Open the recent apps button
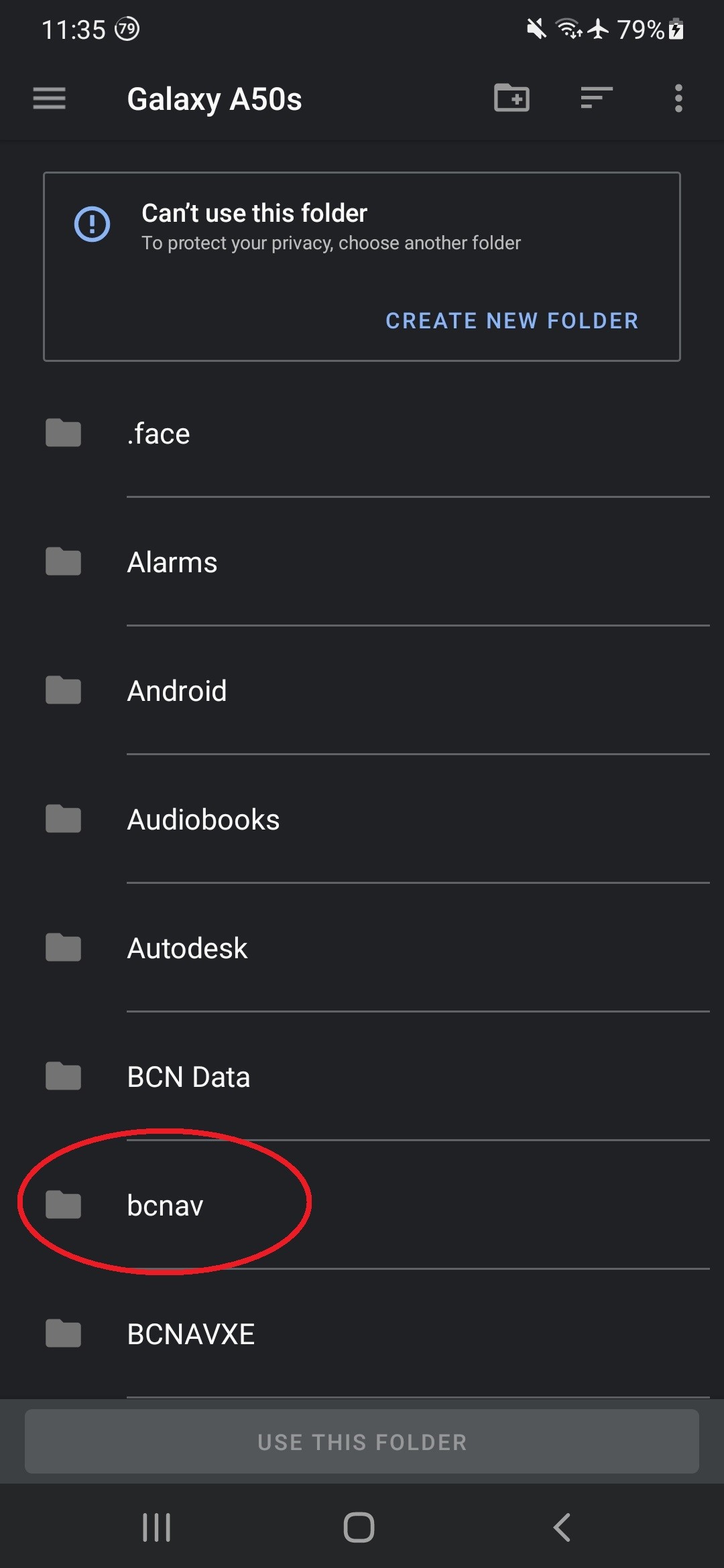This screenshot has width=724, height=1568. coord(157,1527)
